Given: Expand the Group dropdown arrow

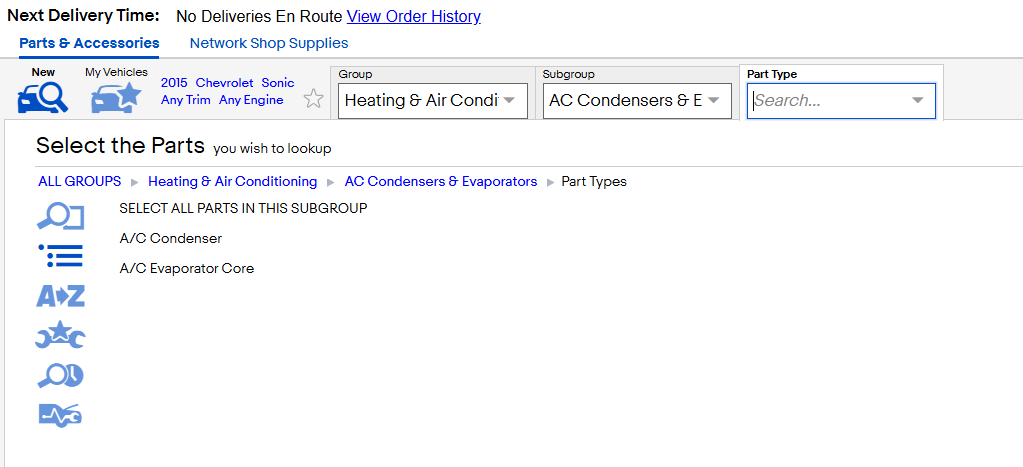Looking at the screenshot, I should 510,100.
